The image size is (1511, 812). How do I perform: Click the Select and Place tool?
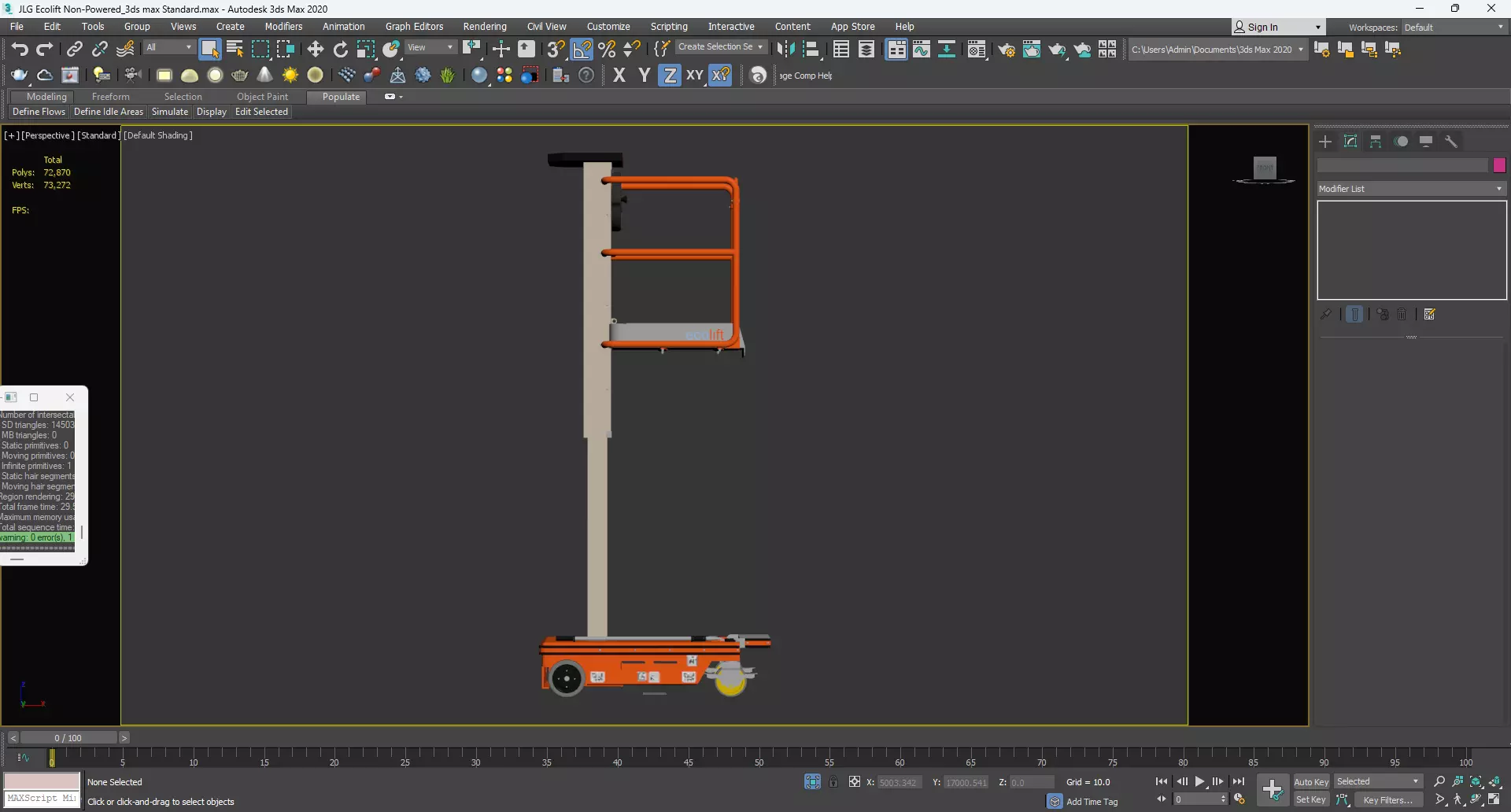[x=391, y=49]
